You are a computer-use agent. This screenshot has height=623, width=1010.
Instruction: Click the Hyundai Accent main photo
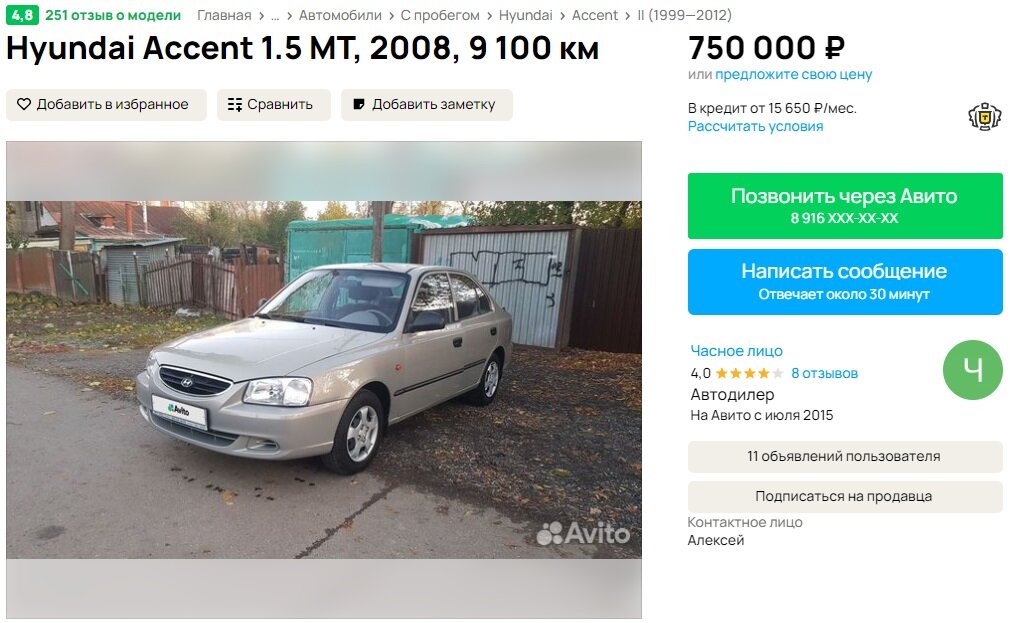324,379
